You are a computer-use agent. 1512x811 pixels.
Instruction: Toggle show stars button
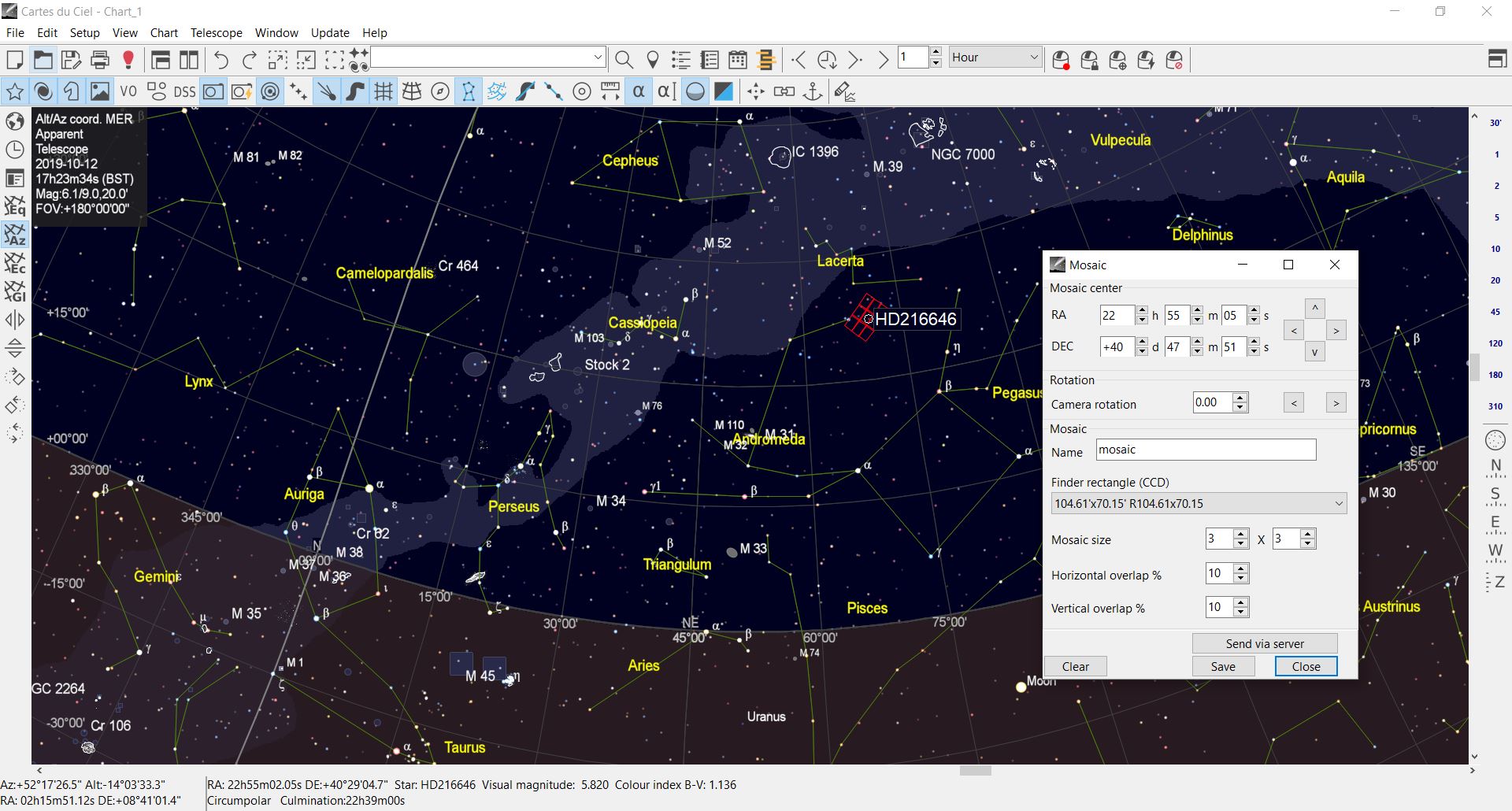pos(15,92)
